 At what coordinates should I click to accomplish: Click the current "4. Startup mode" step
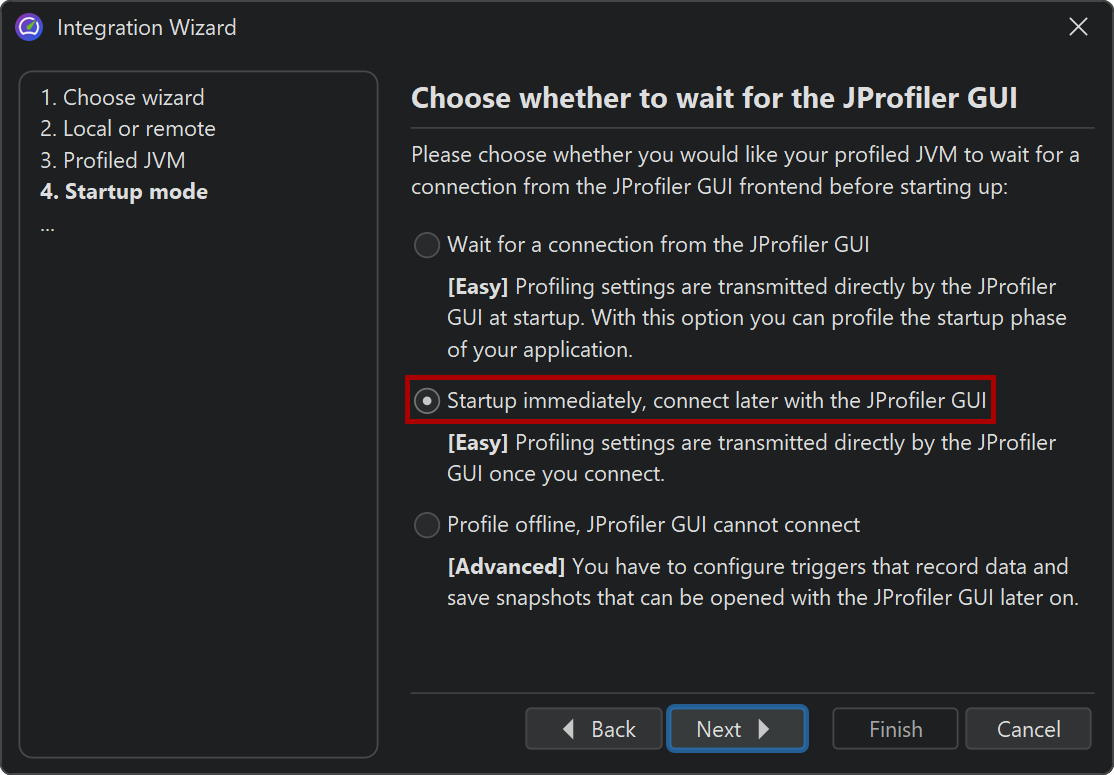(124, 192)
